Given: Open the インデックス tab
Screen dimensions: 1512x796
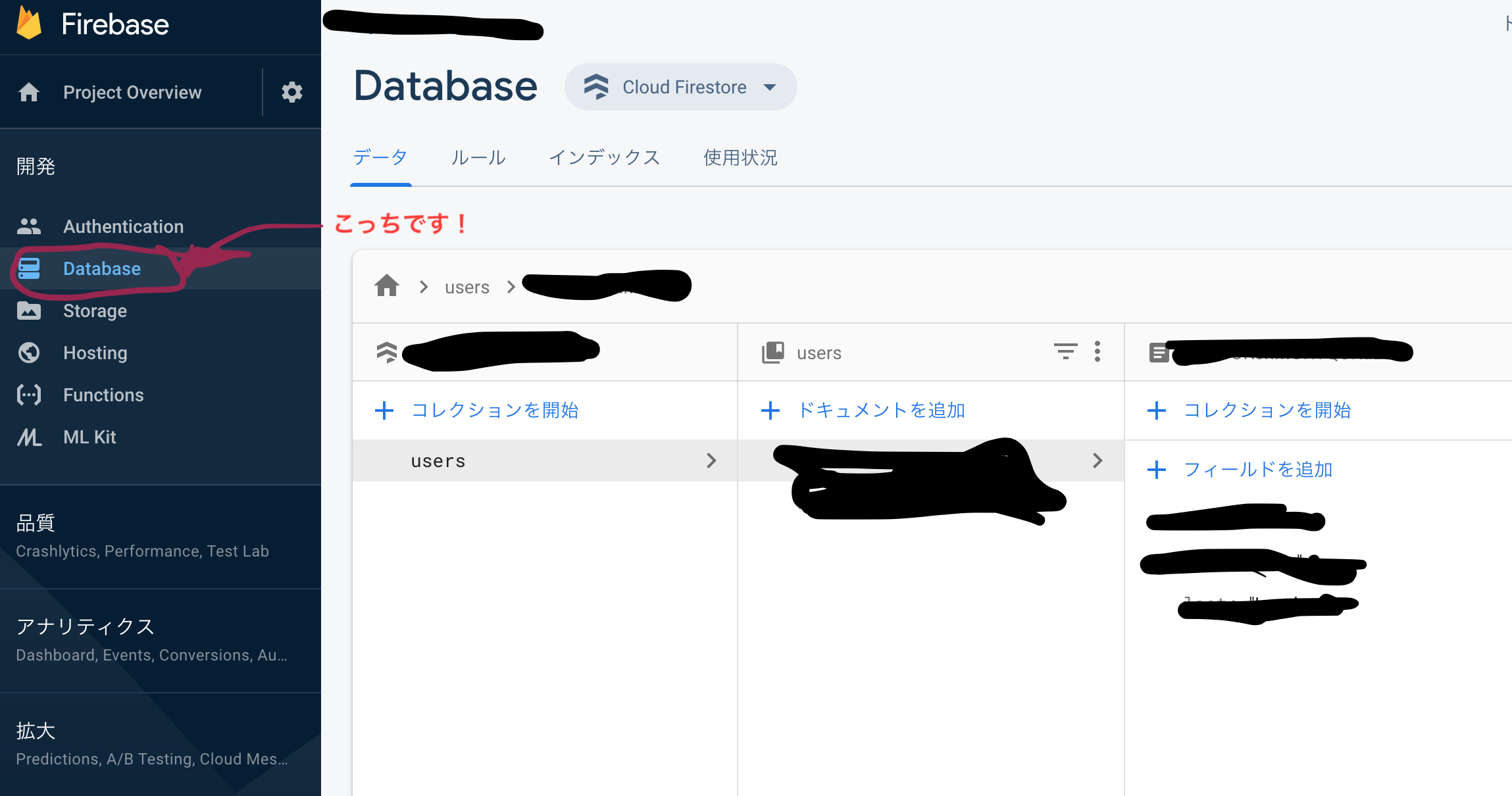Looking at the screenshot, I should click(x=605, y=157).
